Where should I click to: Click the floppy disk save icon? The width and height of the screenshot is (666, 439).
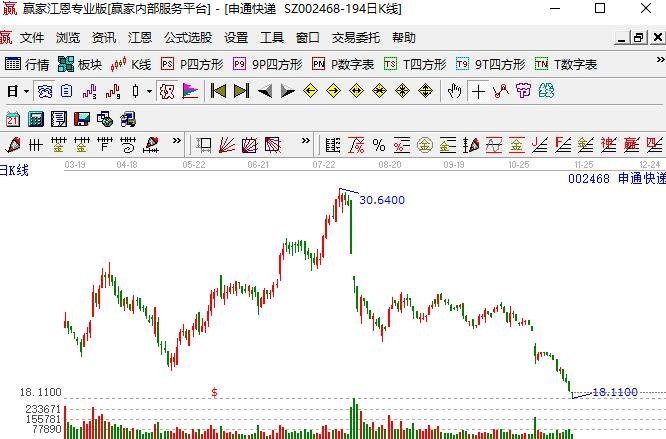point(82,119)
